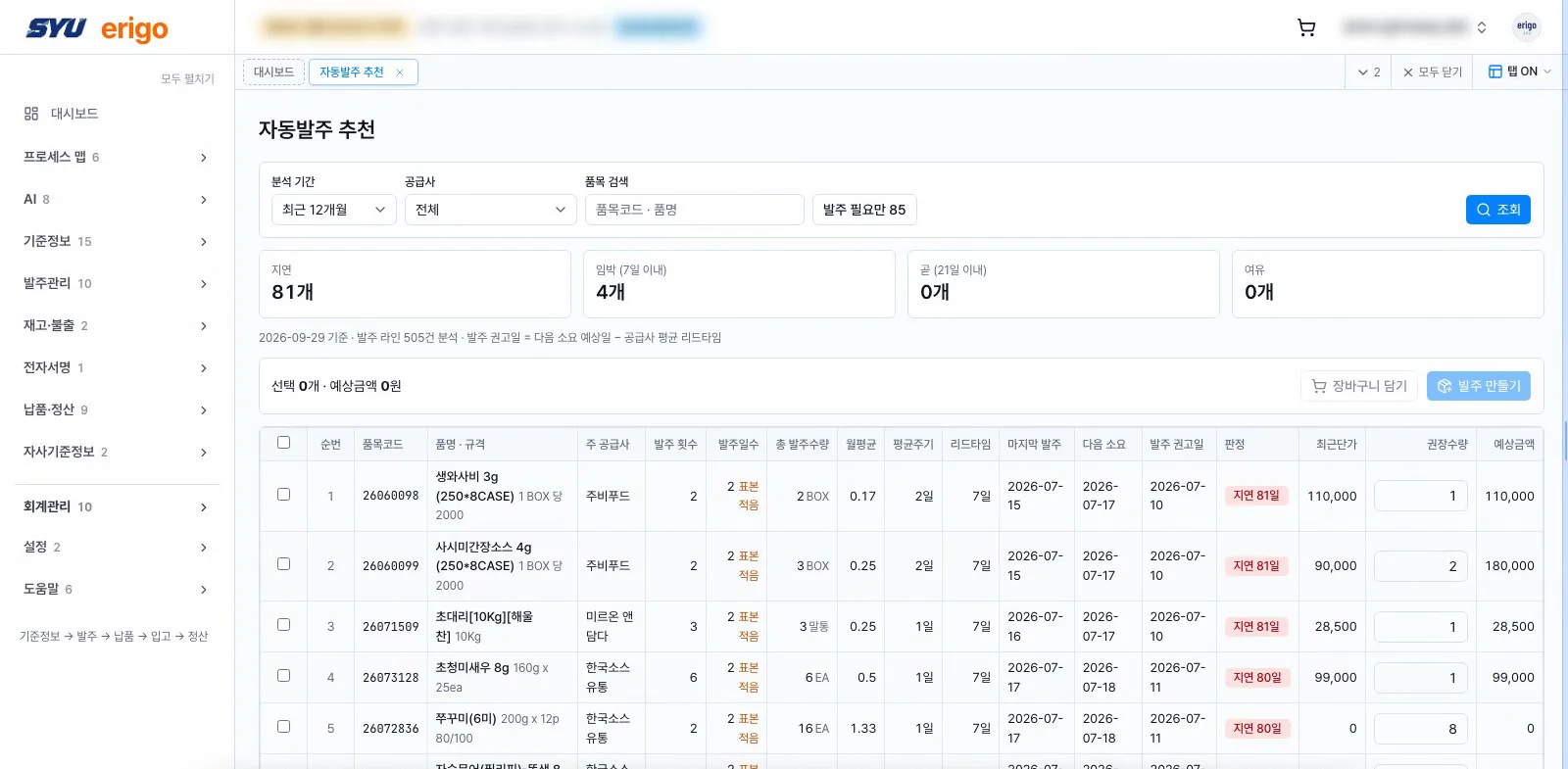The height and width of the screenshot is (769, 1568).
Task: Click the erigo profile avatar
Action: click(1527, 26)
